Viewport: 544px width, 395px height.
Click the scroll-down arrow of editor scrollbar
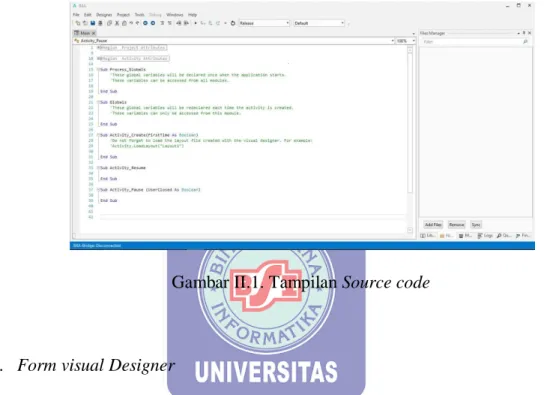click(x=410, y=230)
